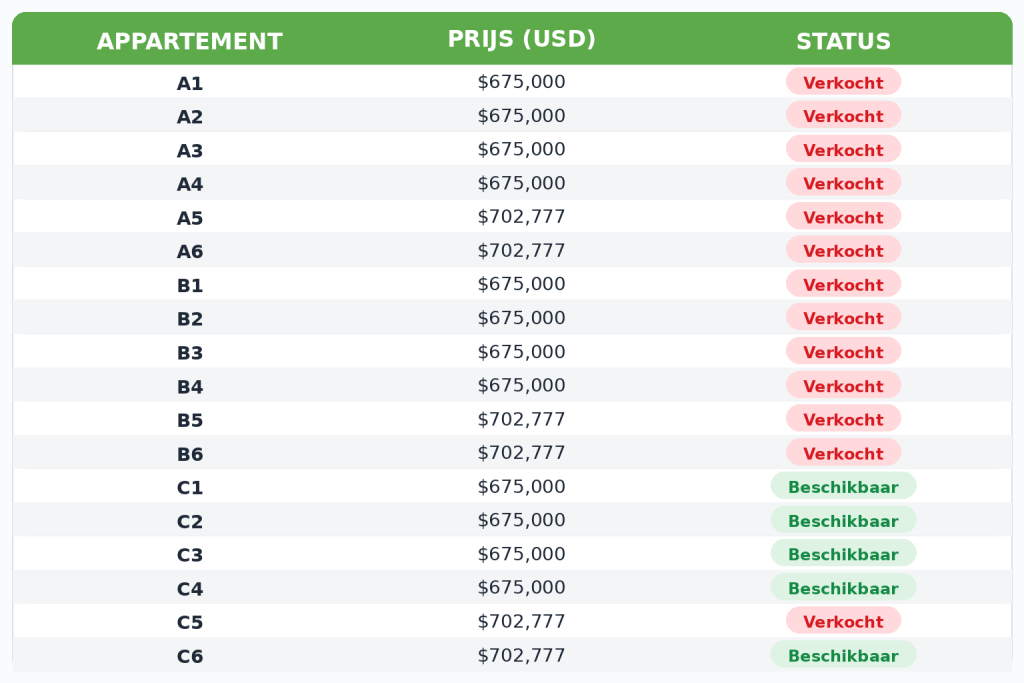The image size is (1024, 683).
Task: Click the Verkocht badge in row B2
Action: [843, 318]
